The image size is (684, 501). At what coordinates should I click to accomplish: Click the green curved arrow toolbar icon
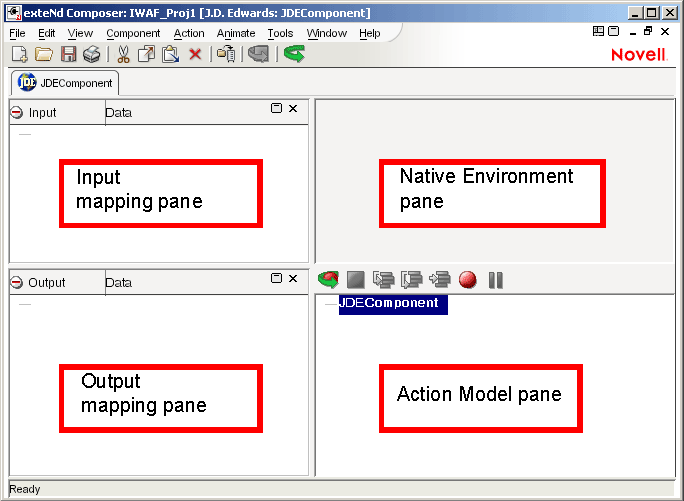[x=294, y=54]
